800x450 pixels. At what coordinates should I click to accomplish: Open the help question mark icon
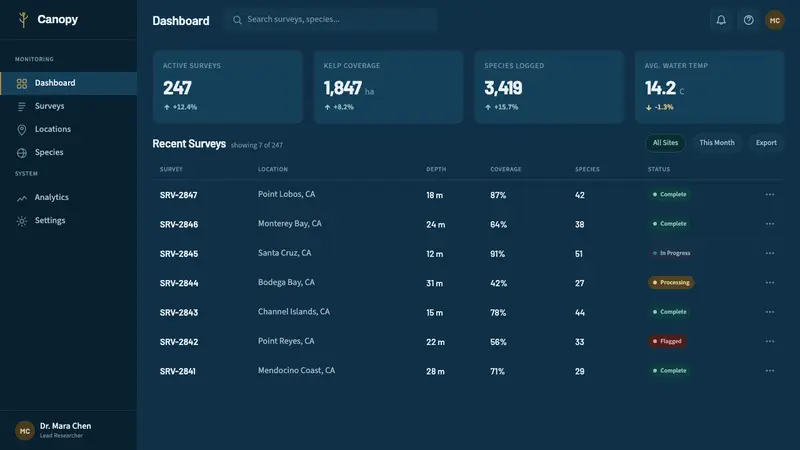pyautogui.click(x=748, y=20)
